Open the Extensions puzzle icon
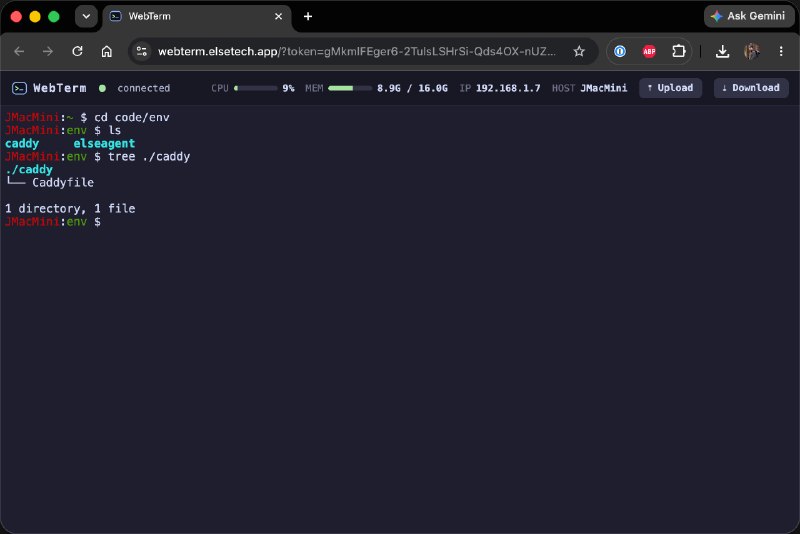 pos(679,51)
